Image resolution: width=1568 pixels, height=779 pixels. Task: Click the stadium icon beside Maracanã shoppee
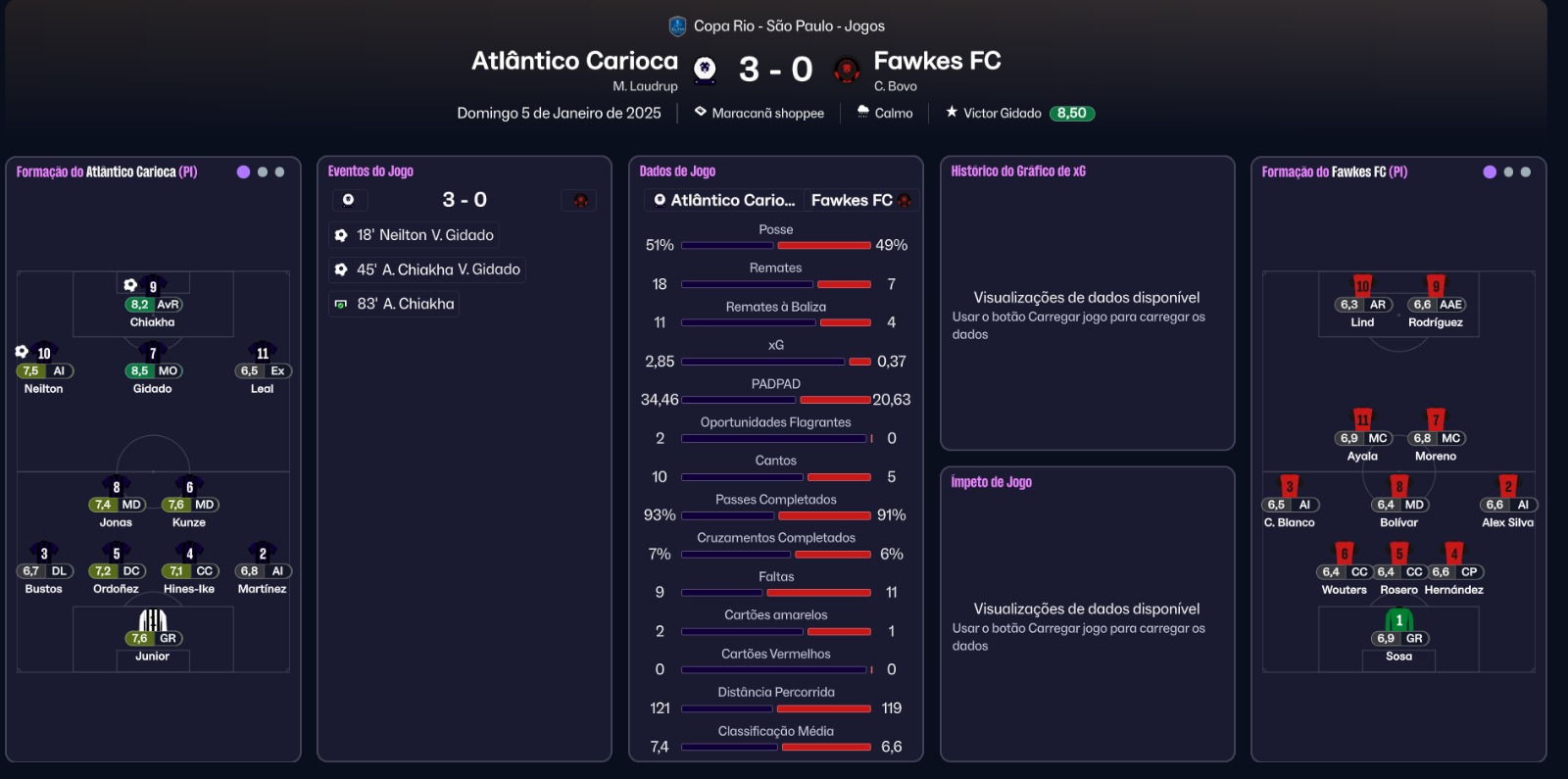point(701,112)
